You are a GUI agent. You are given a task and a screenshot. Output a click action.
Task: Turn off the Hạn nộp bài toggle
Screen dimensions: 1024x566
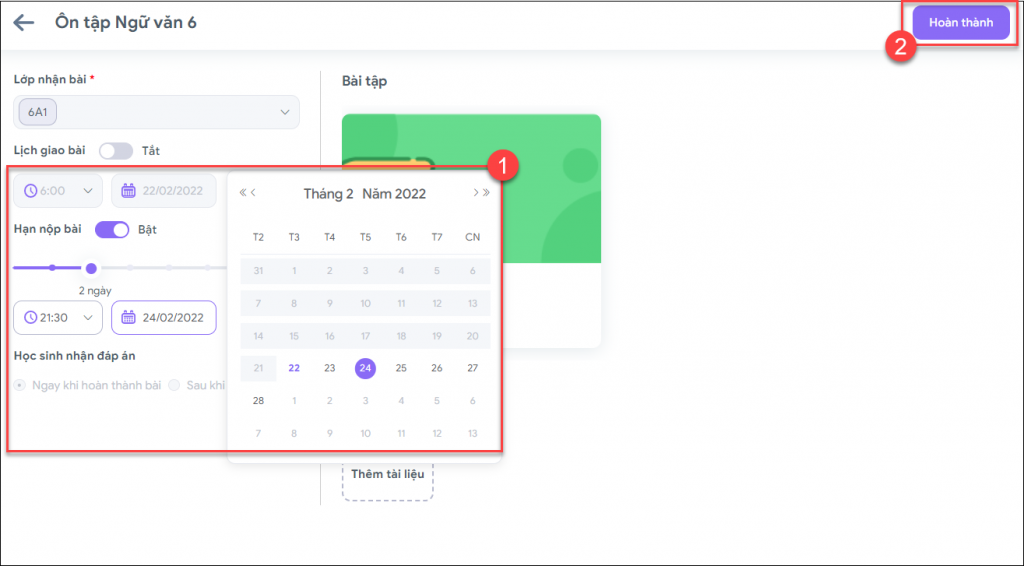coord(112,229)
